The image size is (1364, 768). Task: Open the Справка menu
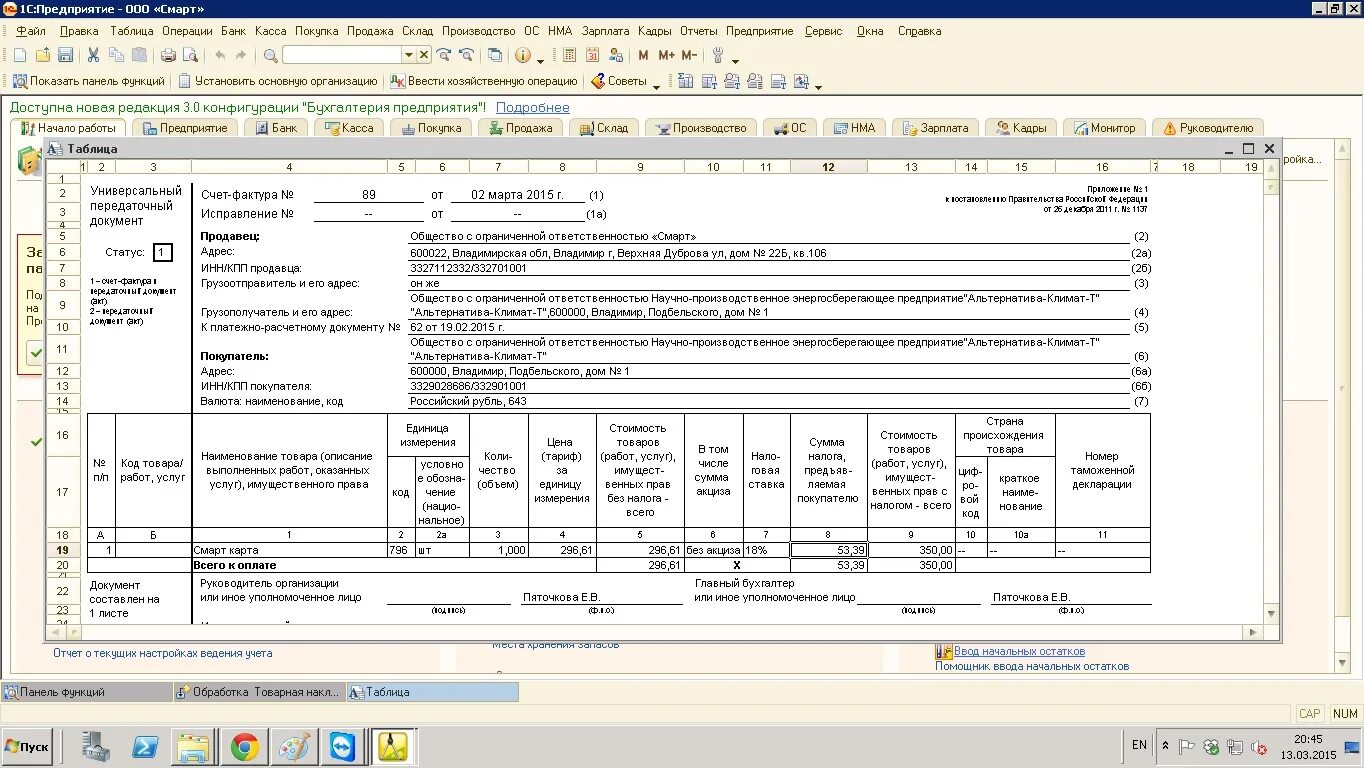(x=919, y=31)
